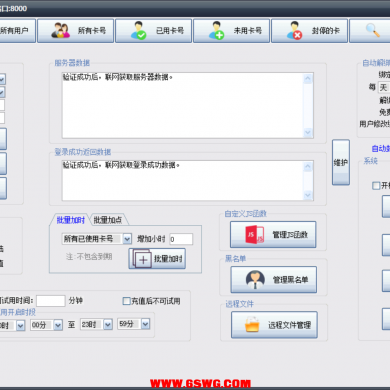Click scroll down arrow of 登录成功返回数据 box
Image resolution: width=390 pixels, height=390 pixels.
coord(308,195)
